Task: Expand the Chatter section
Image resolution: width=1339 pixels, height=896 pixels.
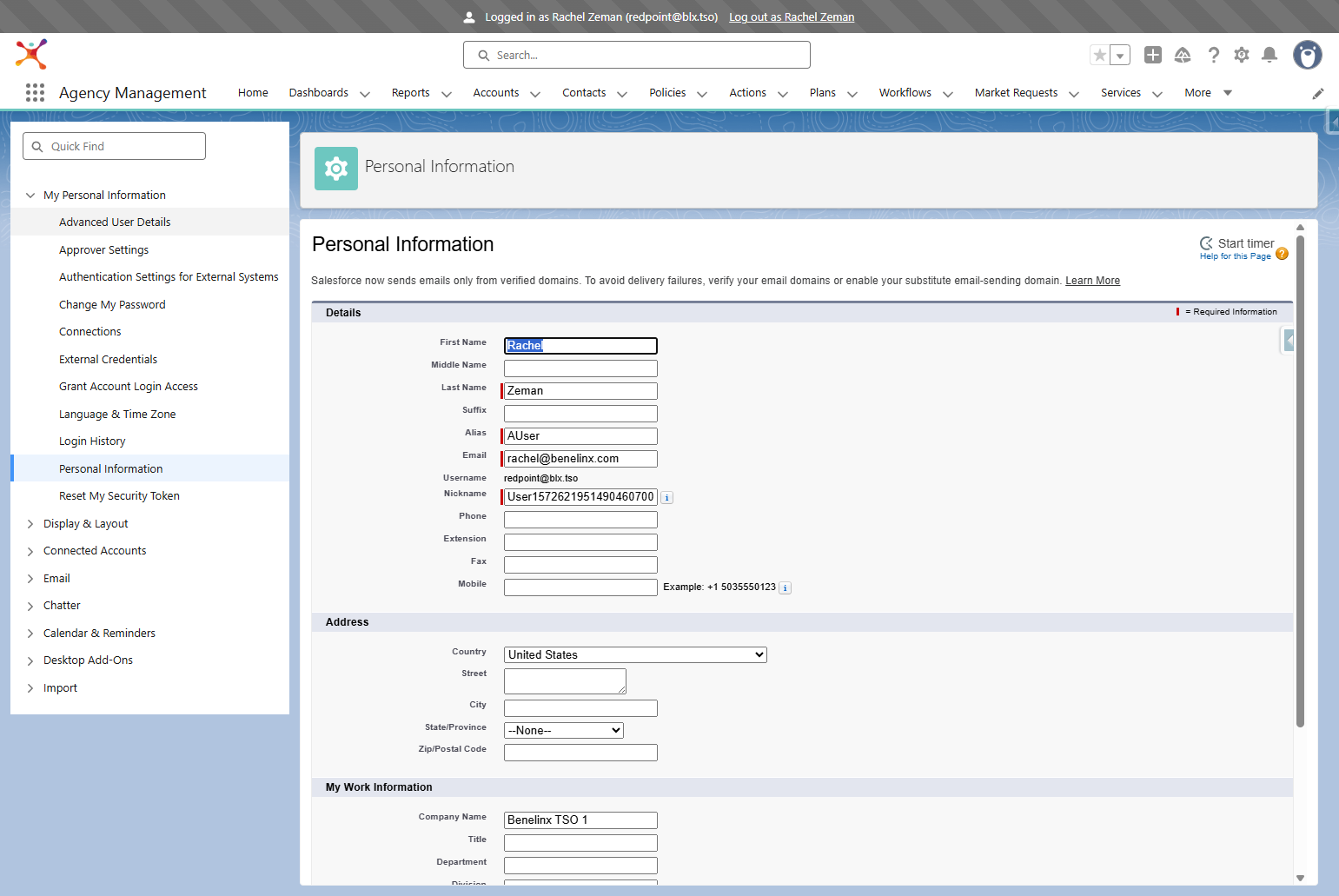Action: pyautogui.click(x=30, y=607)
